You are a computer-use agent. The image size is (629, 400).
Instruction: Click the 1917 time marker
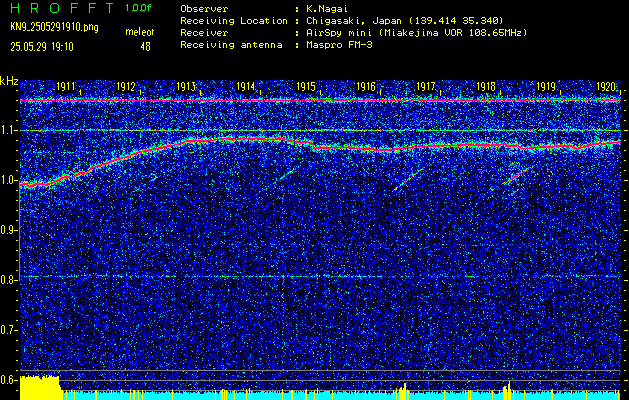tap(426, 87)
